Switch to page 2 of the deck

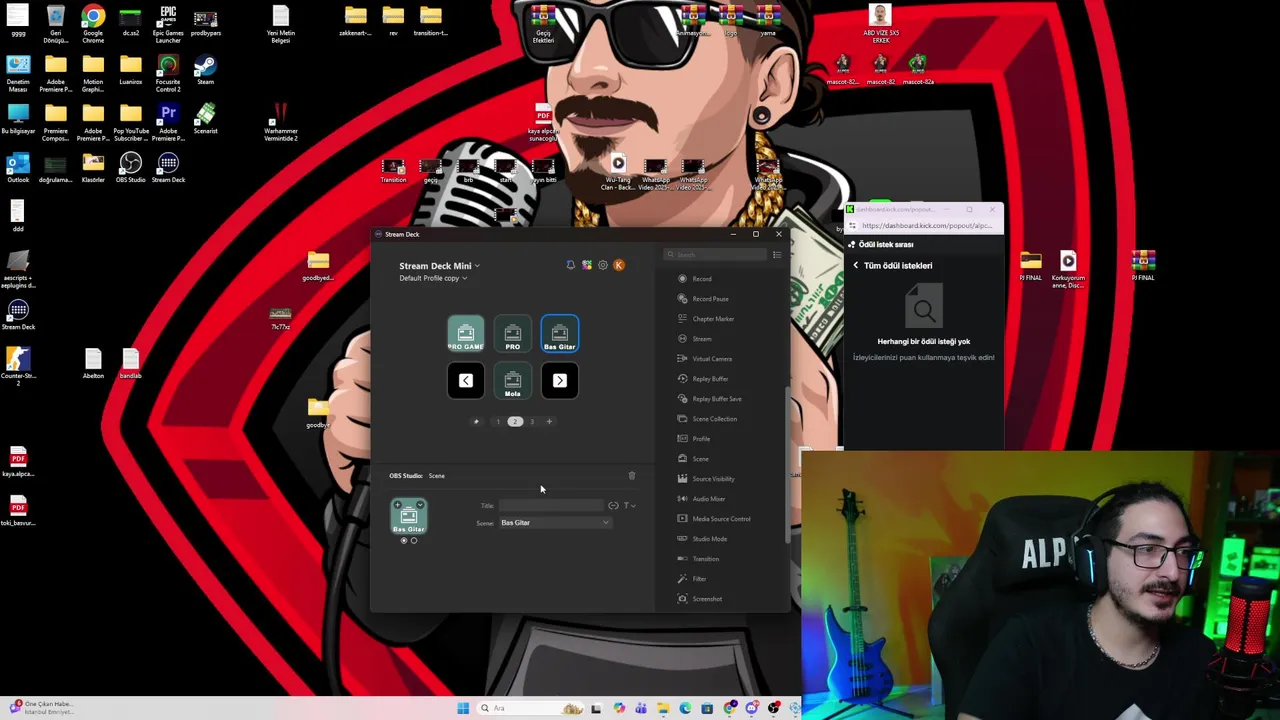point(515,422)
